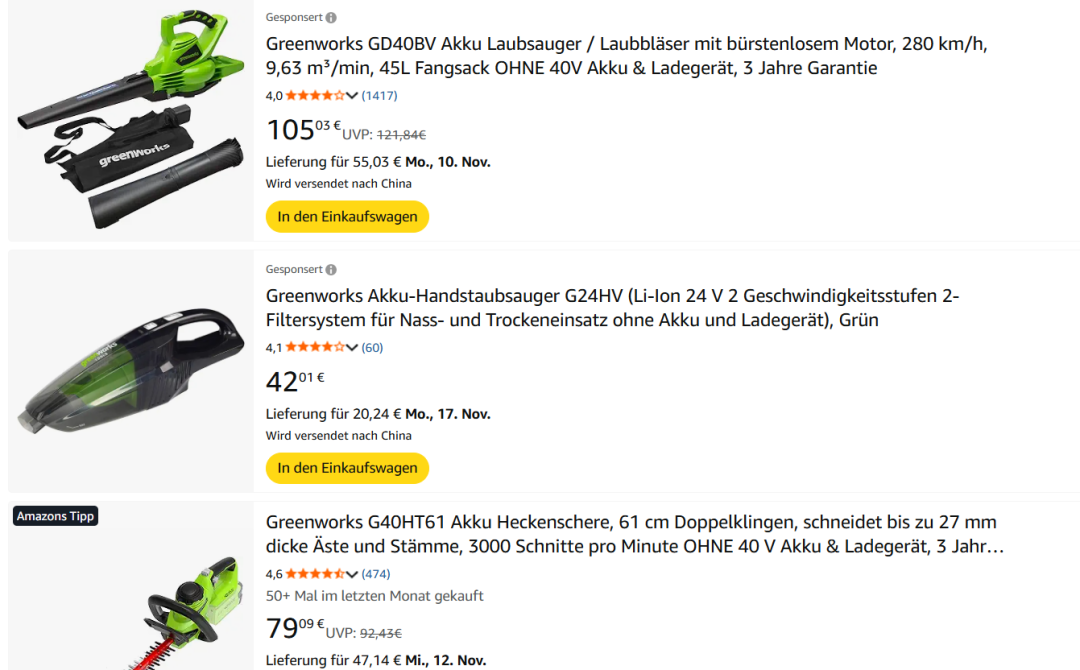1080x670 pixels.
Task: Expand rating breakdown for GD40BV leaf blower
Action: pos(352,96)
